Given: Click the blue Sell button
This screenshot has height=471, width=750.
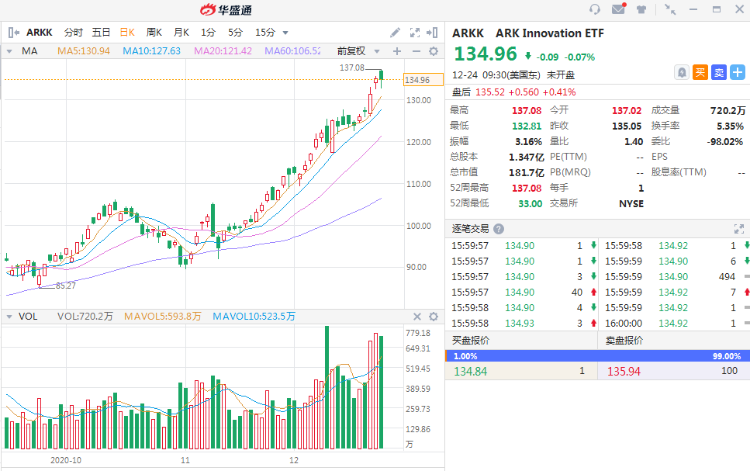Looking at the screenshot, I should (x=719, y=73).
